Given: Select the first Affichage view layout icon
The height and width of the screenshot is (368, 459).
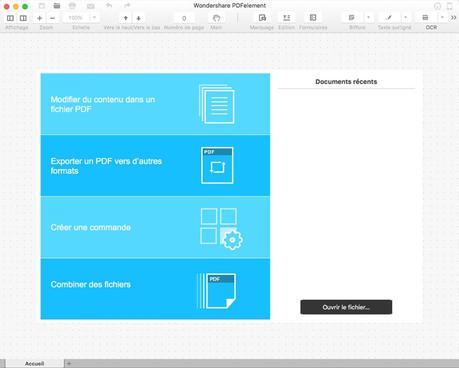Looking at the screenshot, I should pyautogui.click(x=10, y=18).
